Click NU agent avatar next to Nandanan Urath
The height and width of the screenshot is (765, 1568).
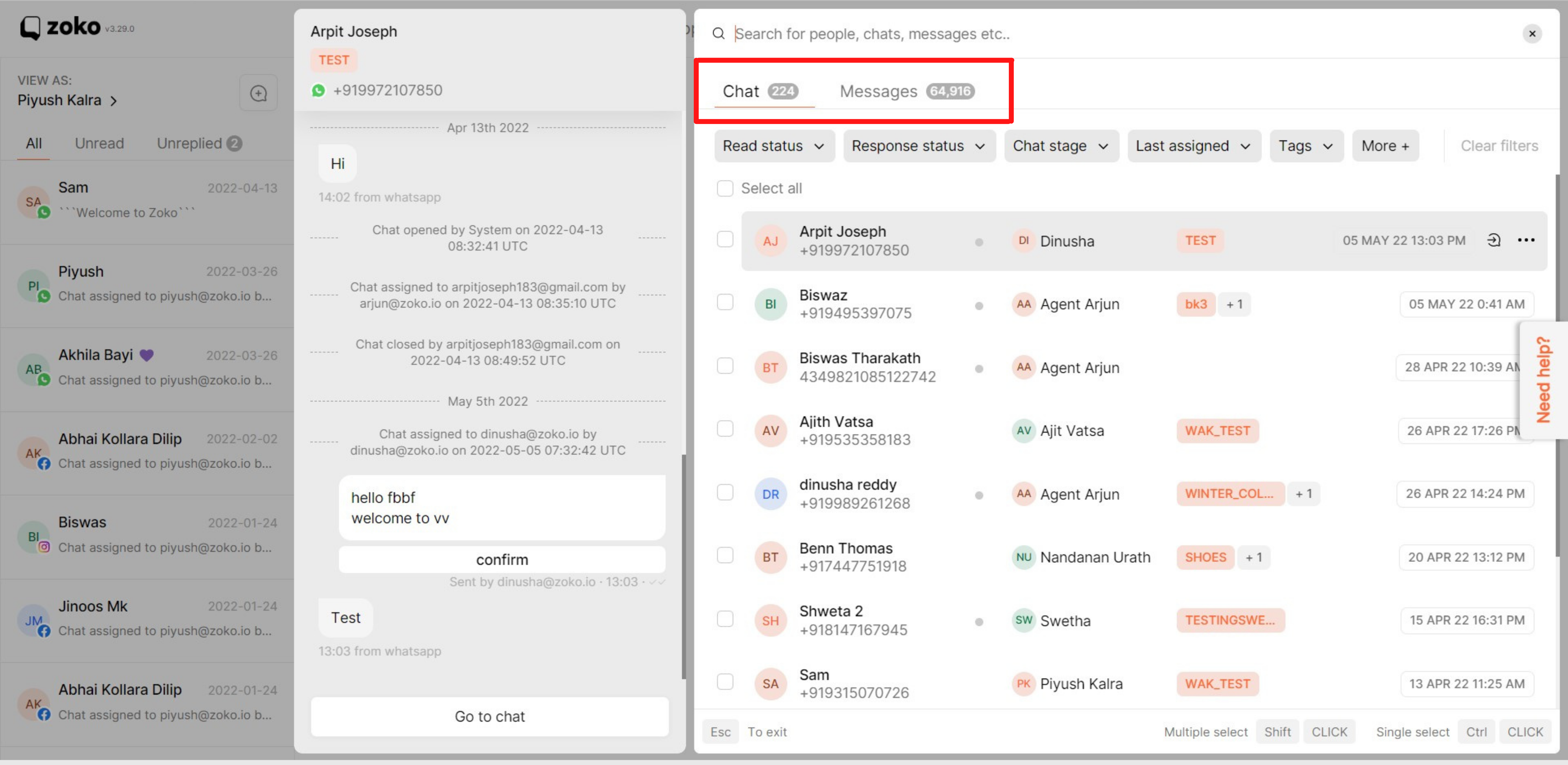point(1024,557)
